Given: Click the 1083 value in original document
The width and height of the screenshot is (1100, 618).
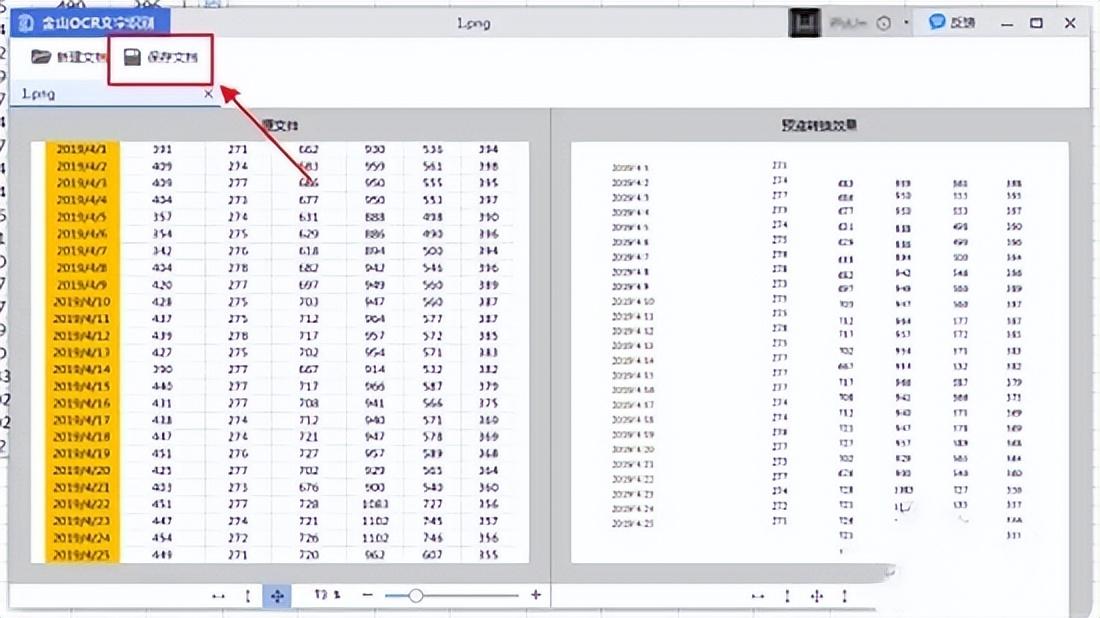Looking at the screenshot, I should [x=375, y=504].
